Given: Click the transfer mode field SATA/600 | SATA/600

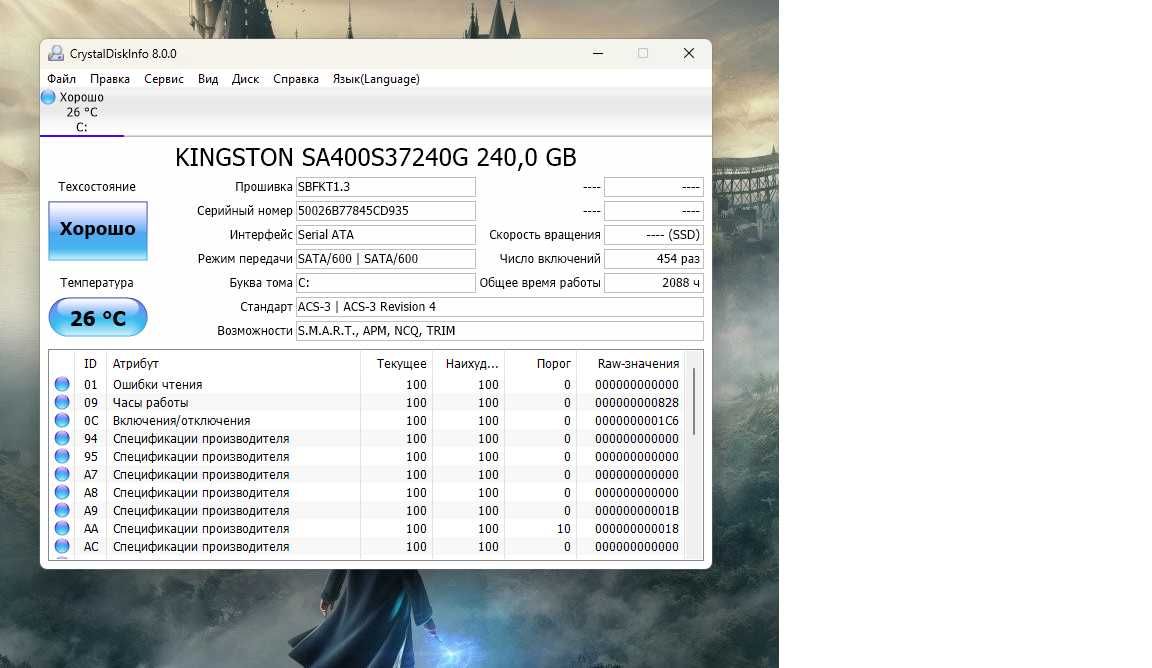Looking at the screenshot, I should [x=386, y=259].
